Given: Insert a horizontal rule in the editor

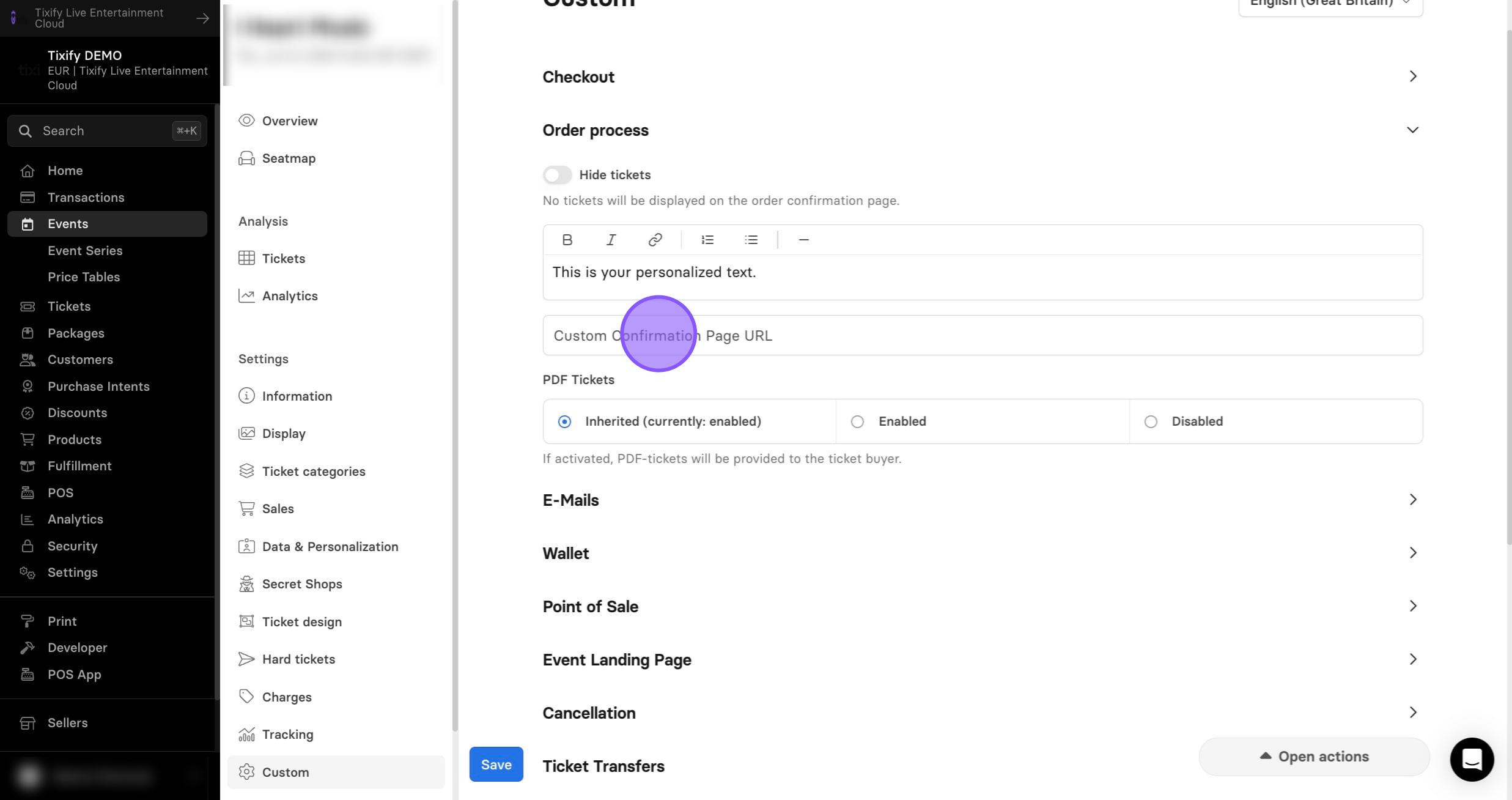Looking at the screenshot, I should click(x=803, y=240).
